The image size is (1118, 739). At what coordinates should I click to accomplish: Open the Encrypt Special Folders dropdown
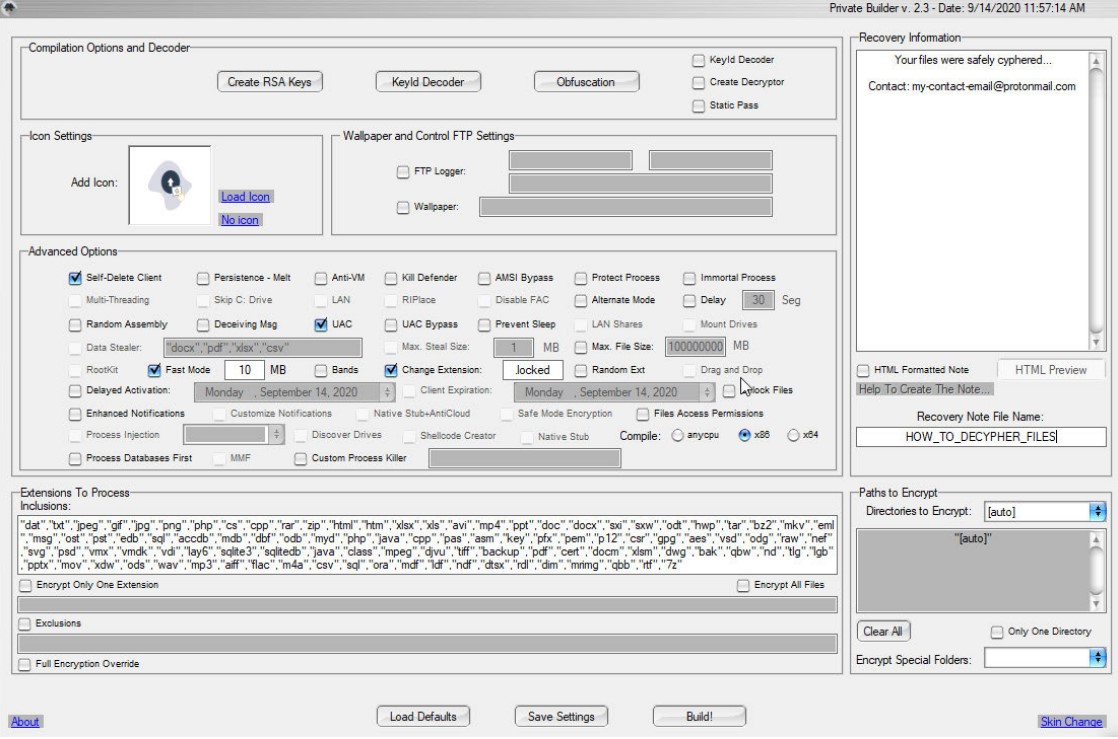[1098, 658]
